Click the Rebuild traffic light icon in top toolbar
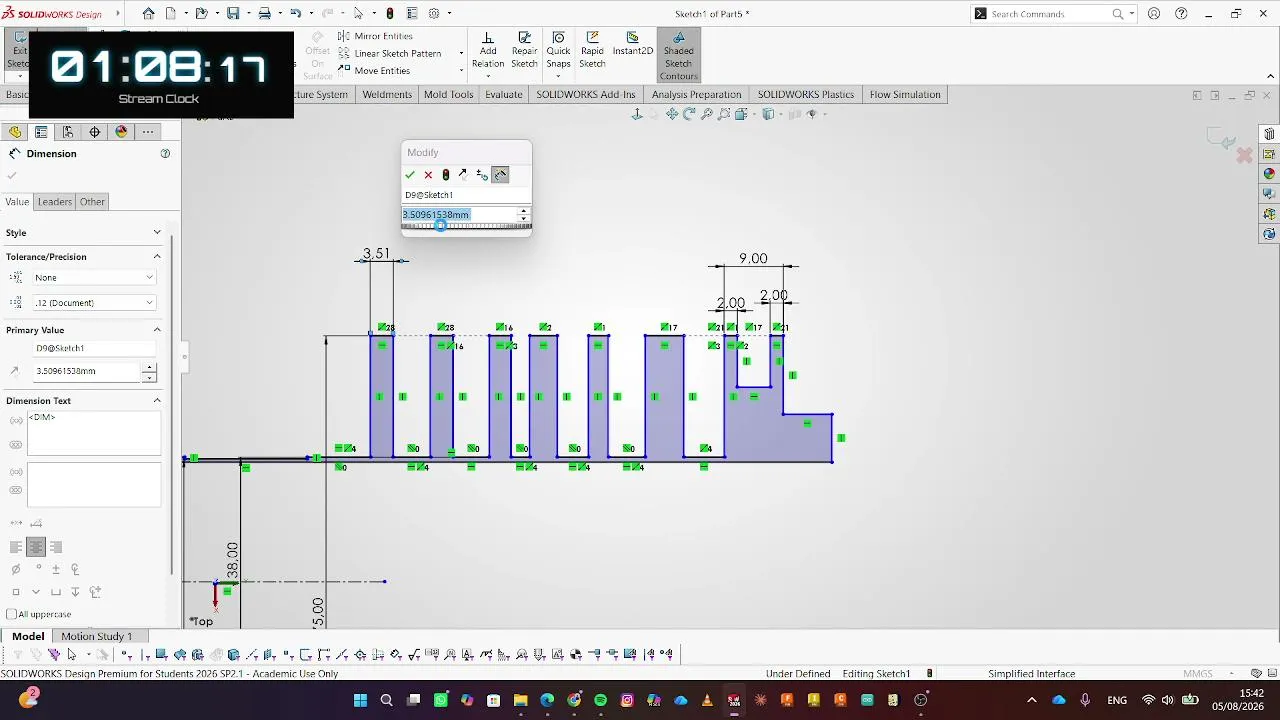1280x720 pixels. click(390, 14)
